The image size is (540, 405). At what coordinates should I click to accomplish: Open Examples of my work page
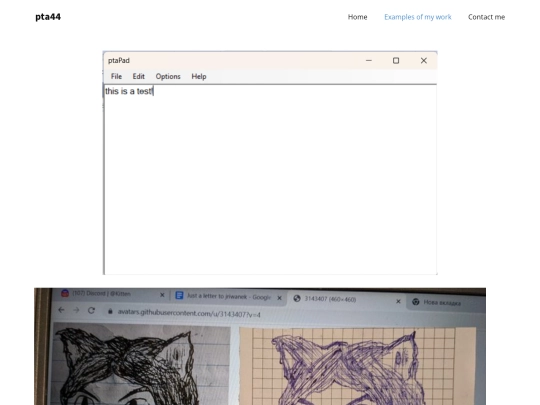417,17
